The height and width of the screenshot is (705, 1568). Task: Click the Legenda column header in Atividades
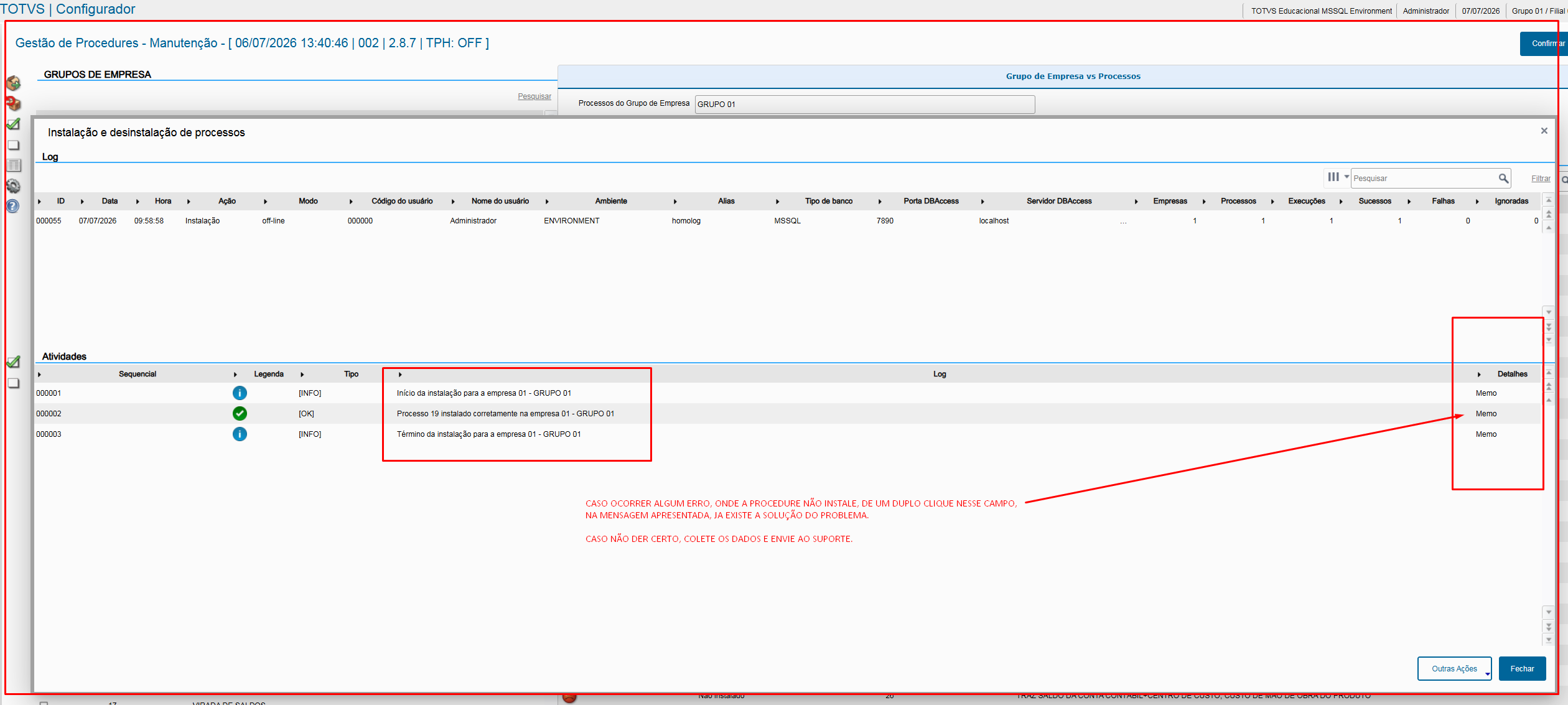[x=269, y=374]
